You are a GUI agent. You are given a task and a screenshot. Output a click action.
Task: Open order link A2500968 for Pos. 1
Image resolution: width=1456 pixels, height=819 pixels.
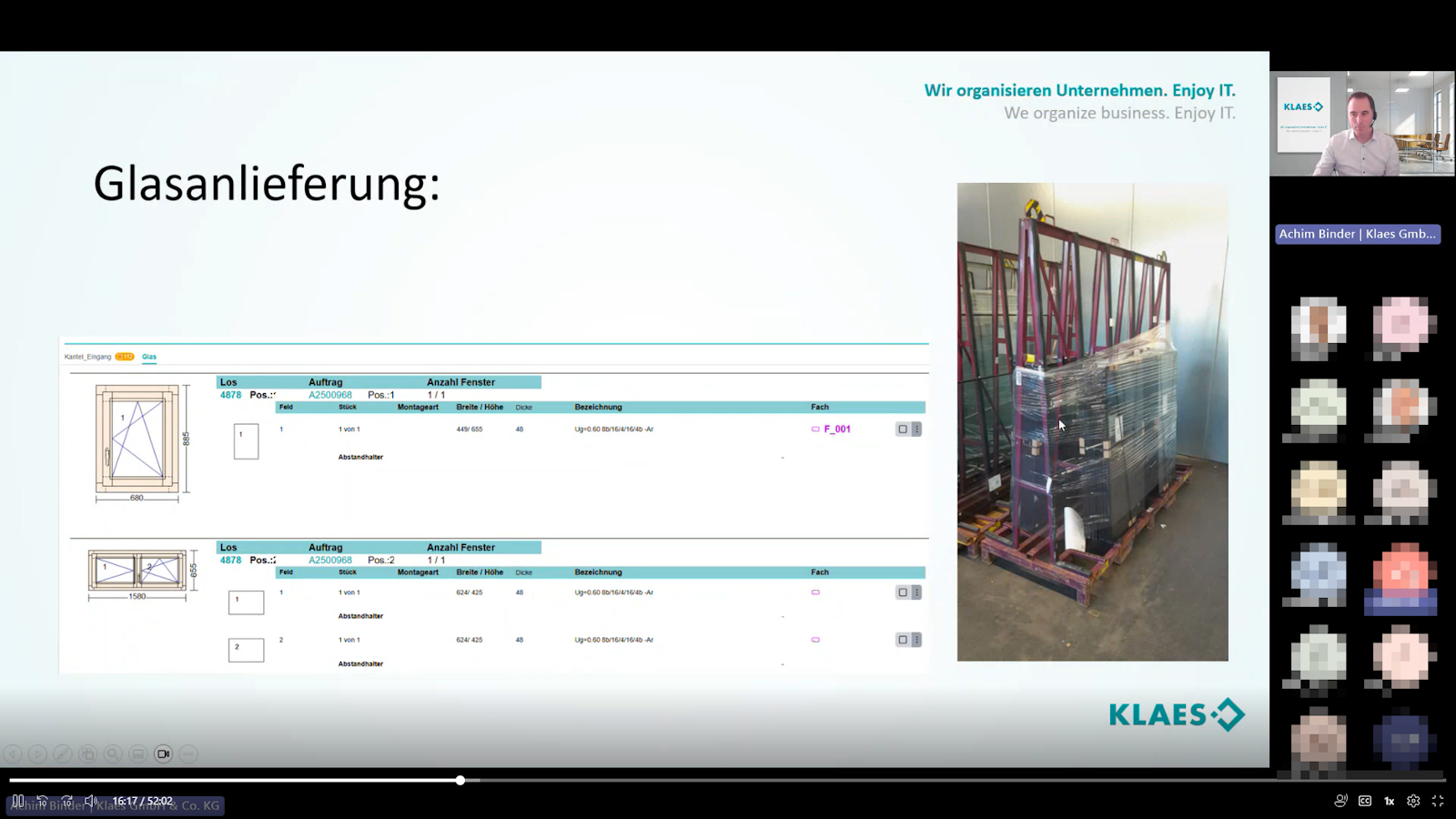tap(329, 395)
